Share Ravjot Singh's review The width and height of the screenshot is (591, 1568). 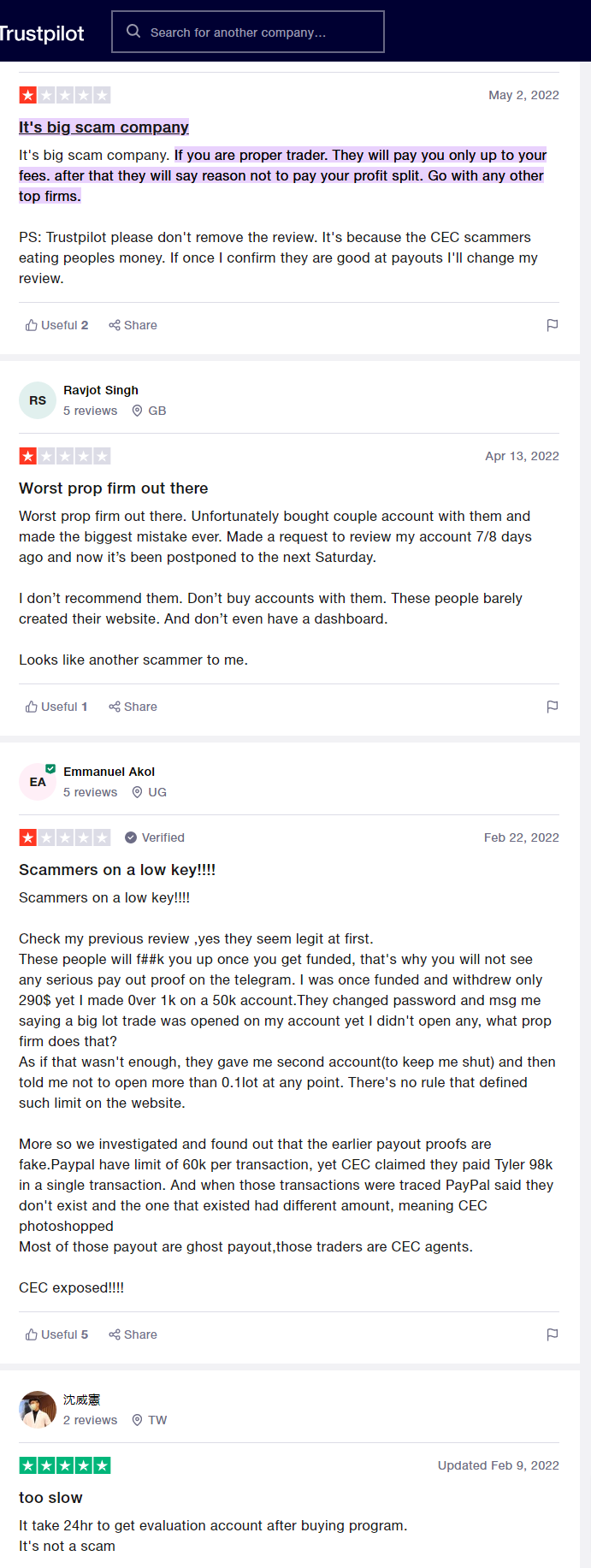(133, 707)
